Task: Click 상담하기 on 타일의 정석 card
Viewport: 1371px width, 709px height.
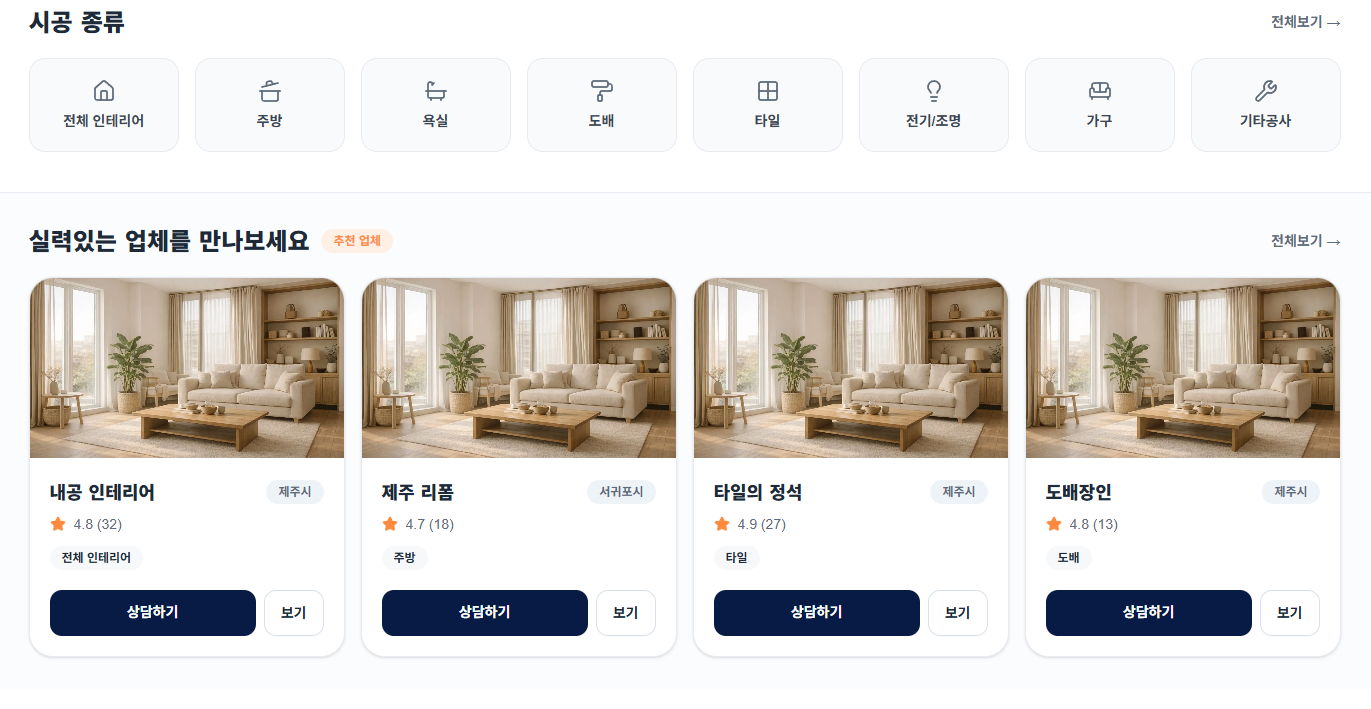Action: click(x=816, y=613)
